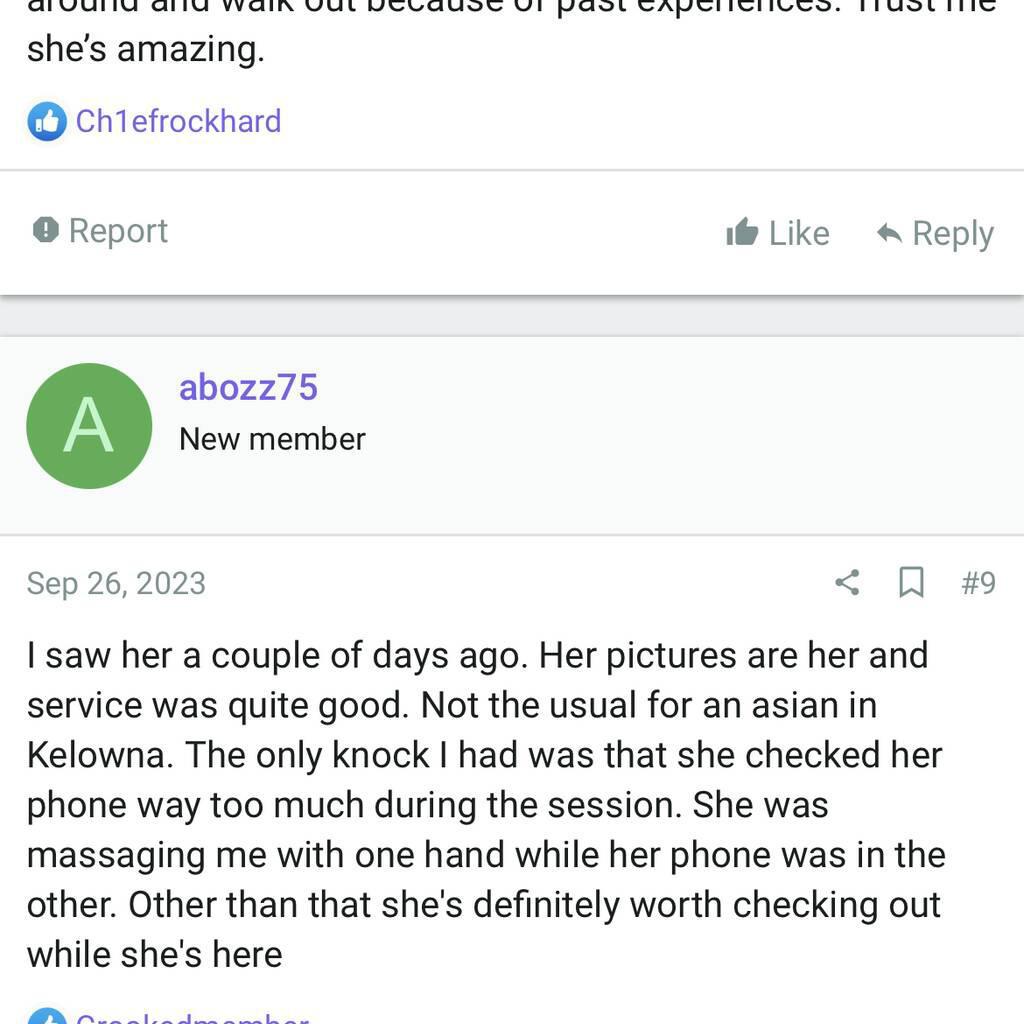
Task: Click the line "while she's here" in the post
Action: point(155,955)
